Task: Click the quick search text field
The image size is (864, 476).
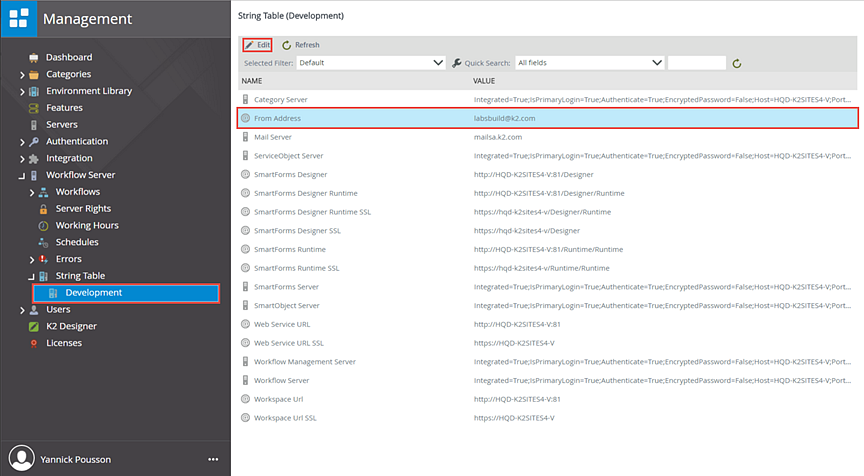Action: [696, 63]
